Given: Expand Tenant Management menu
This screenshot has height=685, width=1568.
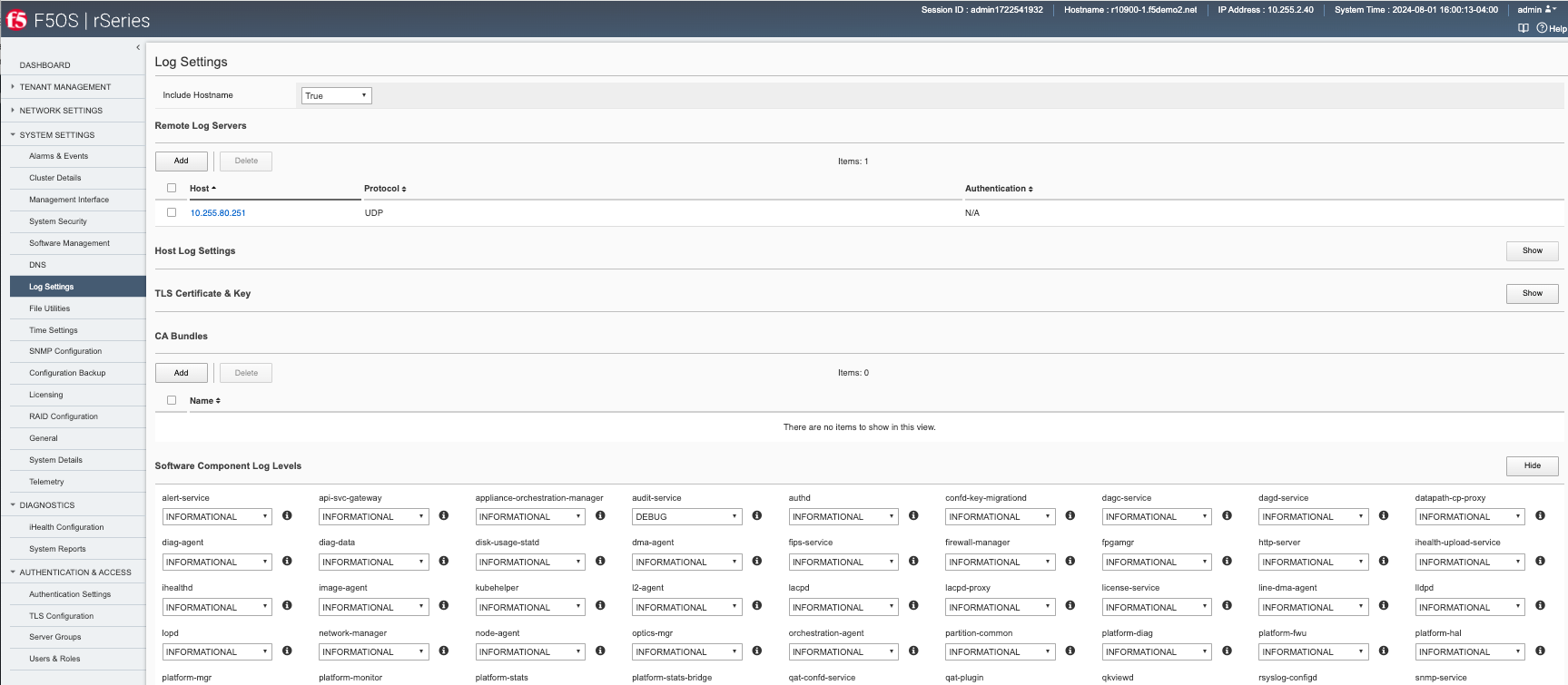Looking at the screenshot, I should tap(65, 87).
